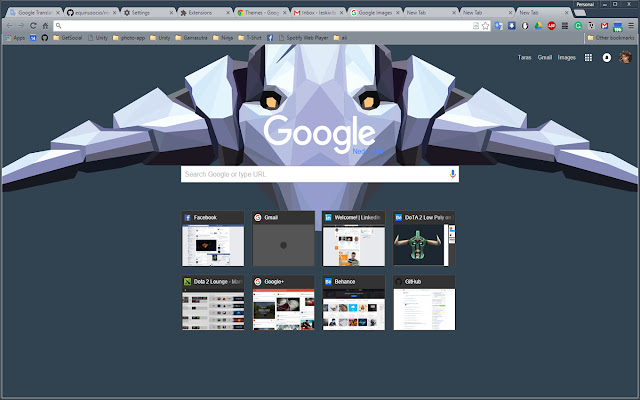This screenshot has height=400, width=640.
Task: Open the calendar extension with green badge
Action: click(618, 27)
